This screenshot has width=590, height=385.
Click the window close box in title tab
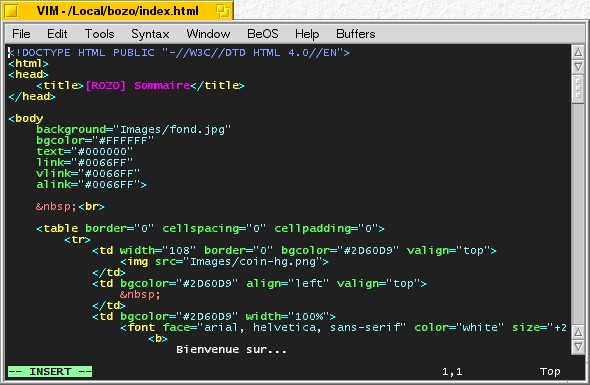click(11, 11)
